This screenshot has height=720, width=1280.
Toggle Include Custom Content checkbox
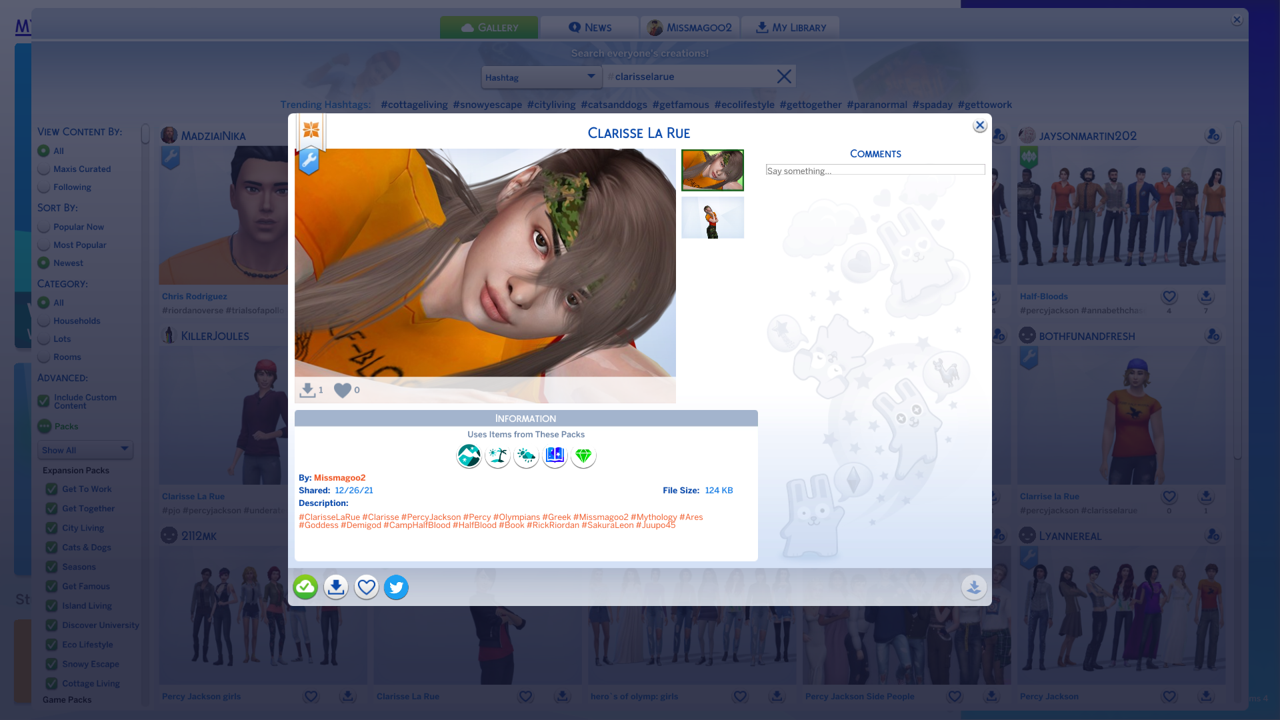tap(44, 401)
